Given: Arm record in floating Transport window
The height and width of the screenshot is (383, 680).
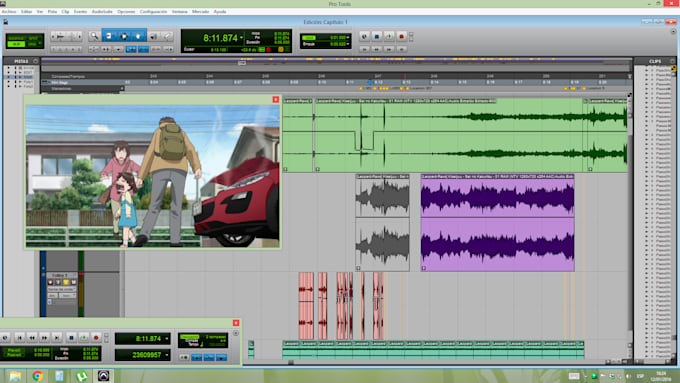Looking at the screenshot, I should [96, 337].
